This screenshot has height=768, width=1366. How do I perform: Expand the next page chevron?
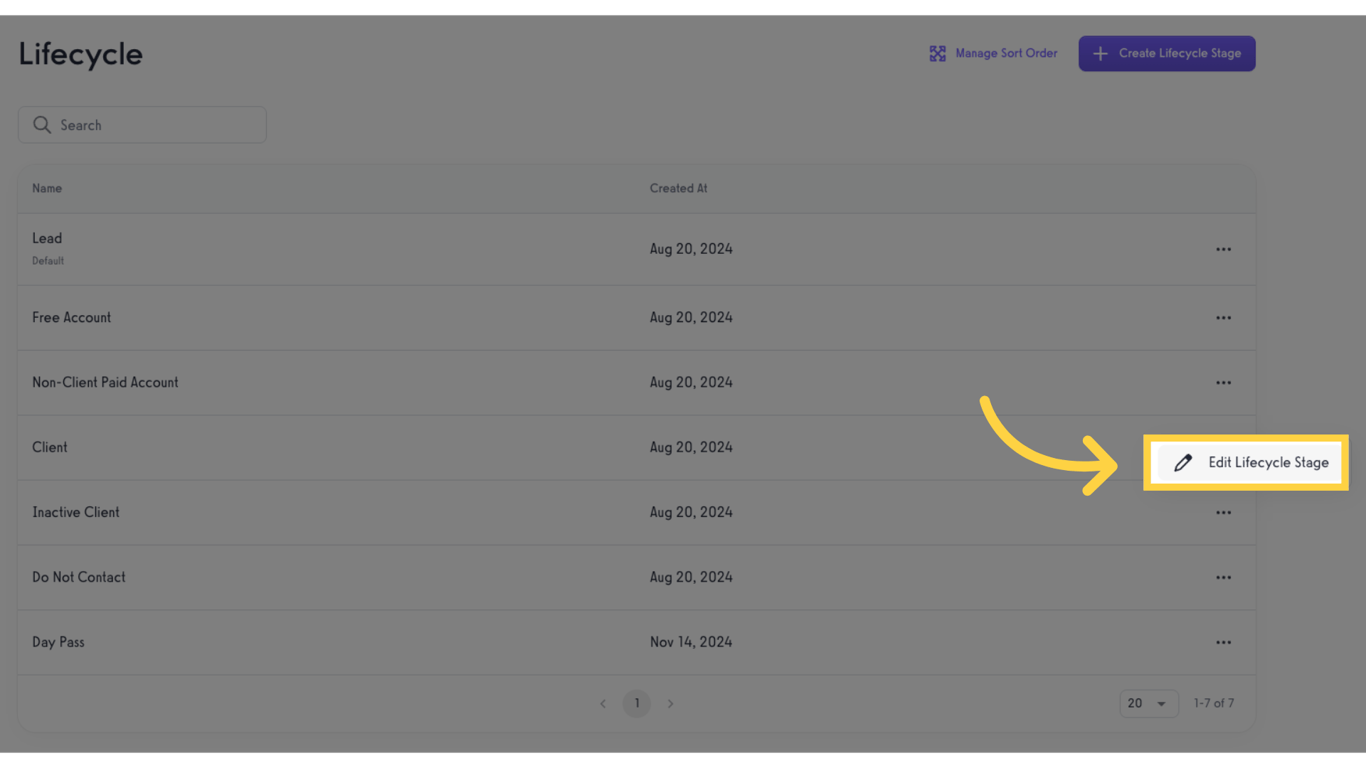pos(670,703)
